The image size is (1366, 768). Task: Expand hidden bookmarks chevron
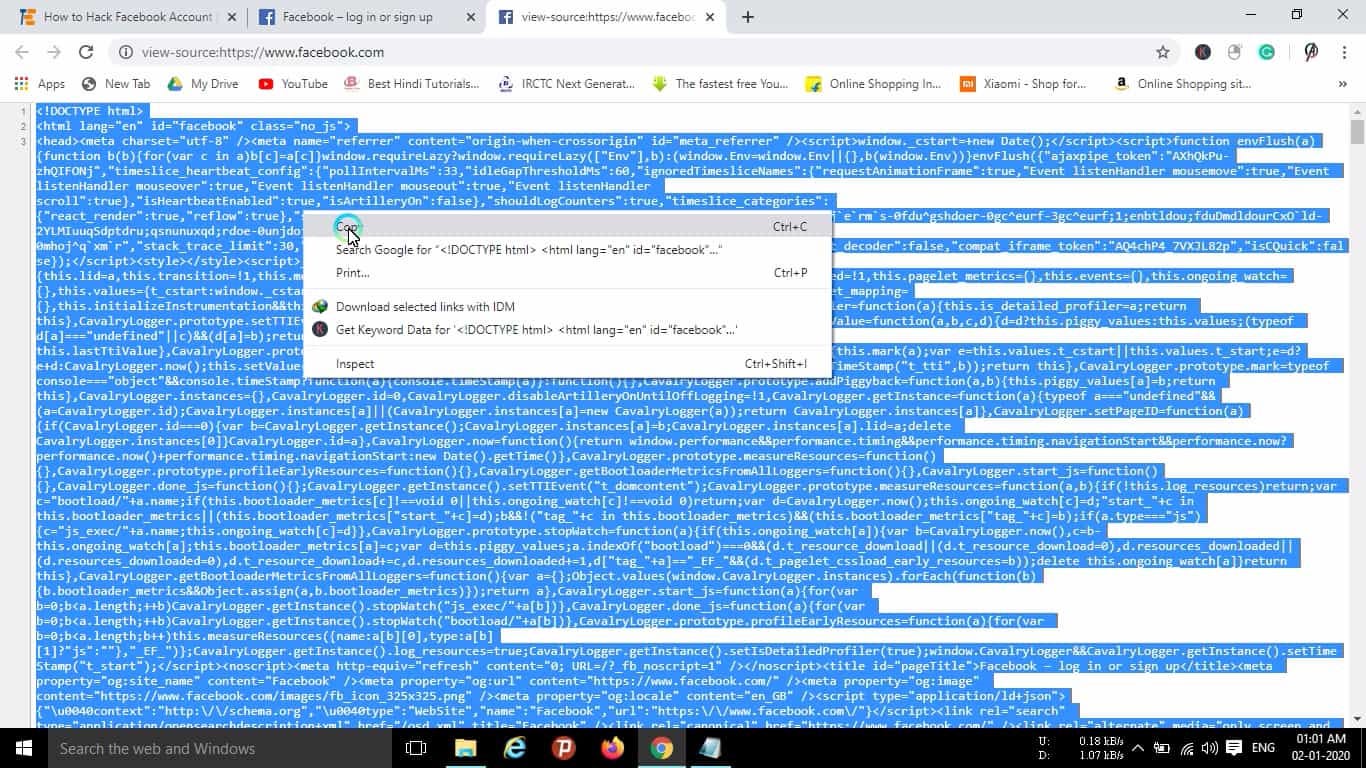pyautogui.click(x=1342, y=84)
